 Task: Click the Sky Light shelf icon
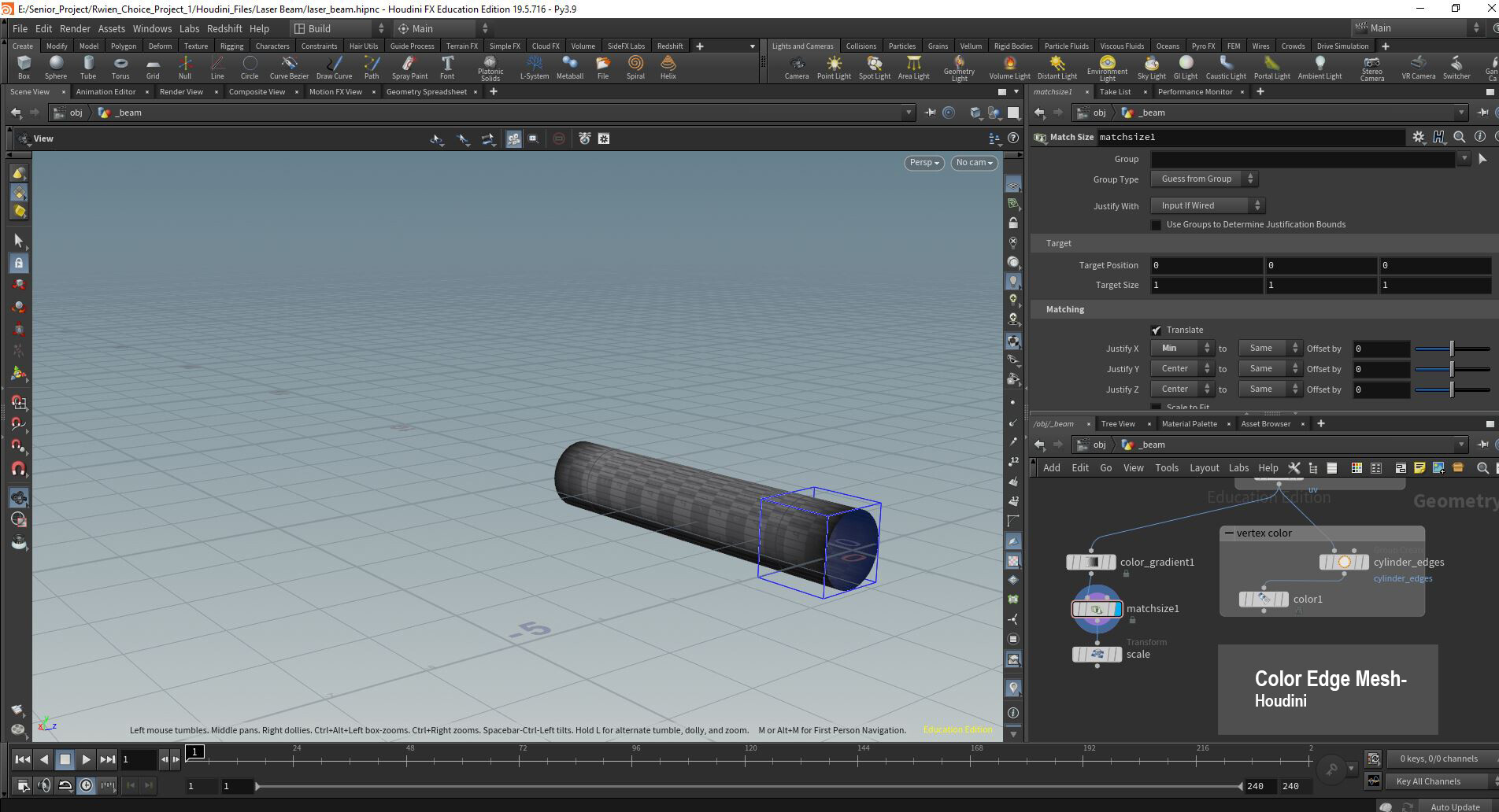tap(1151, 66)
